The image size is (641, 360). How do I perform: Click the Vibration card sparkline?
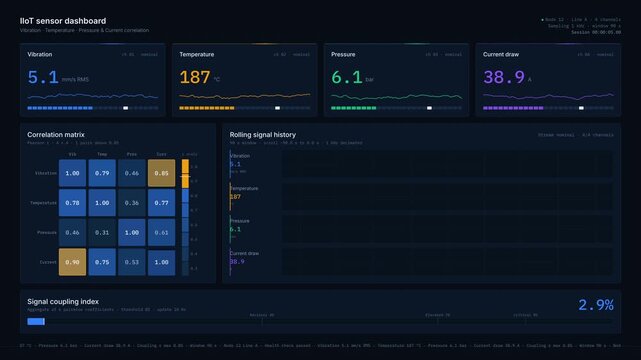[93, 96]
